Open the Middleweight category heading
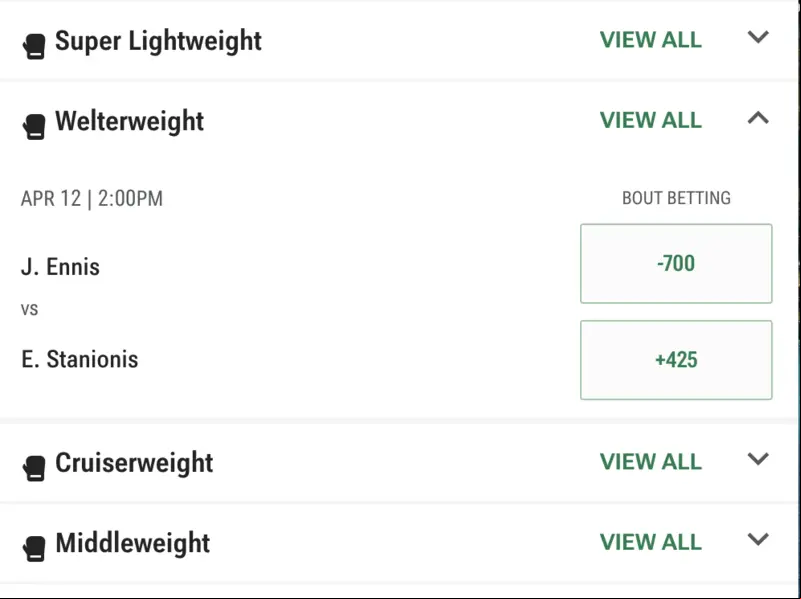This screenshot has width=801, height=599. (132, 543)
